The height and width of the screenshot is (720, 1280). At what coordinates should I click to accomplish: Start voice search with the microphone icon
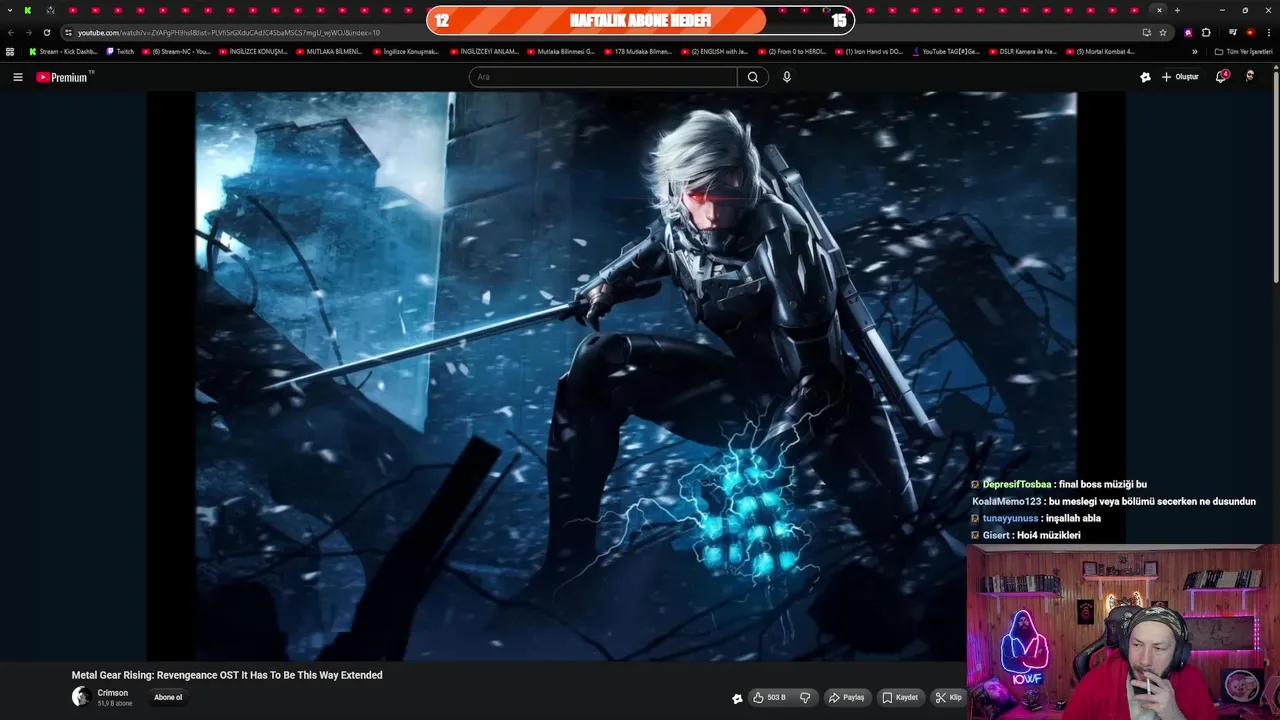click(787, 77)
